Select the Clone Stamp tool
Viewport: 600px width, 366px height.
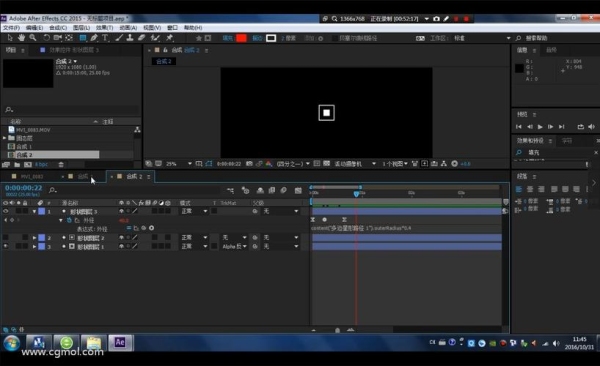pyautogui.click(x=130, y=38)
